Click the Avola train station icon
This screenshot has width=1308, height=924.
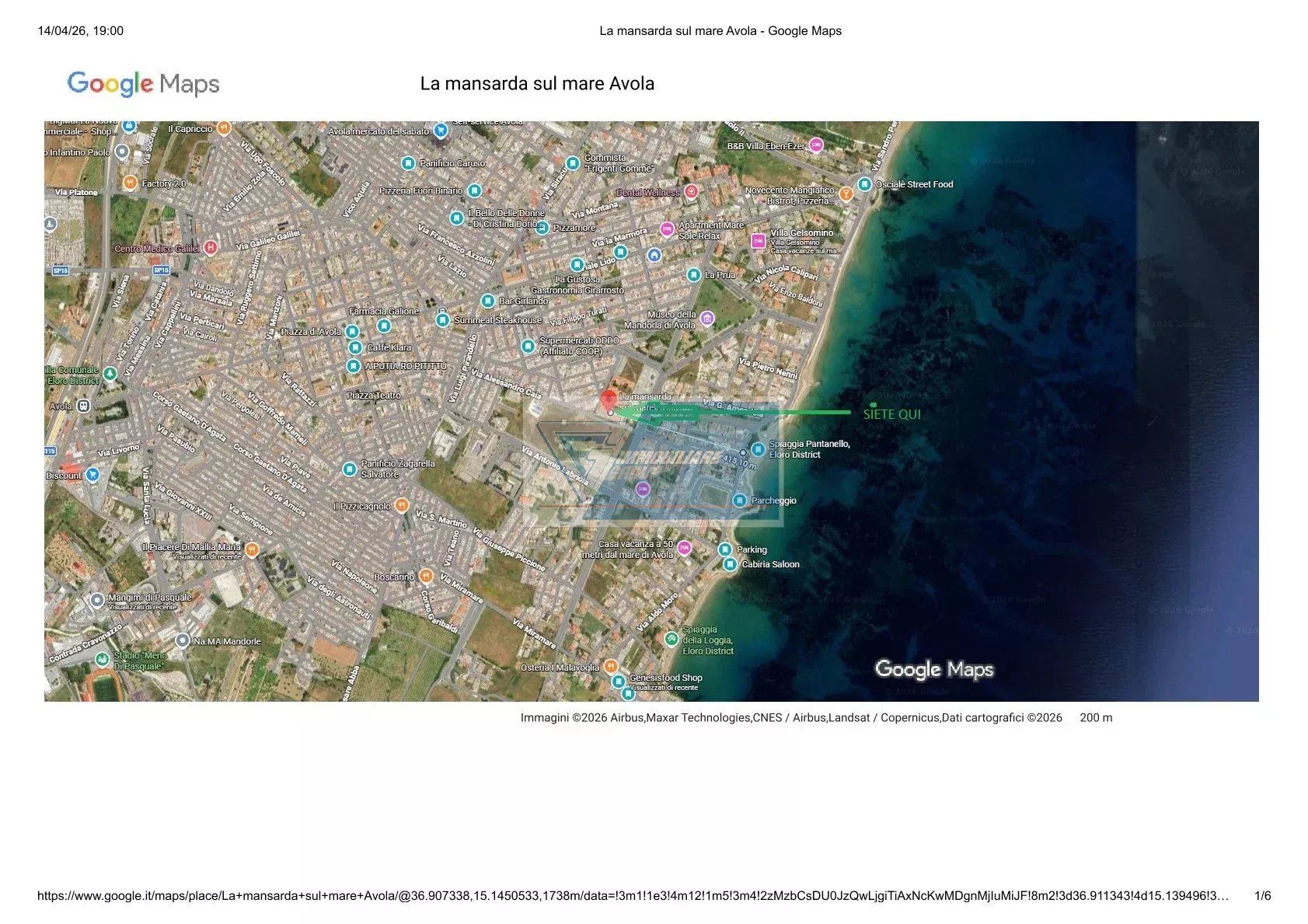(83, 406)
